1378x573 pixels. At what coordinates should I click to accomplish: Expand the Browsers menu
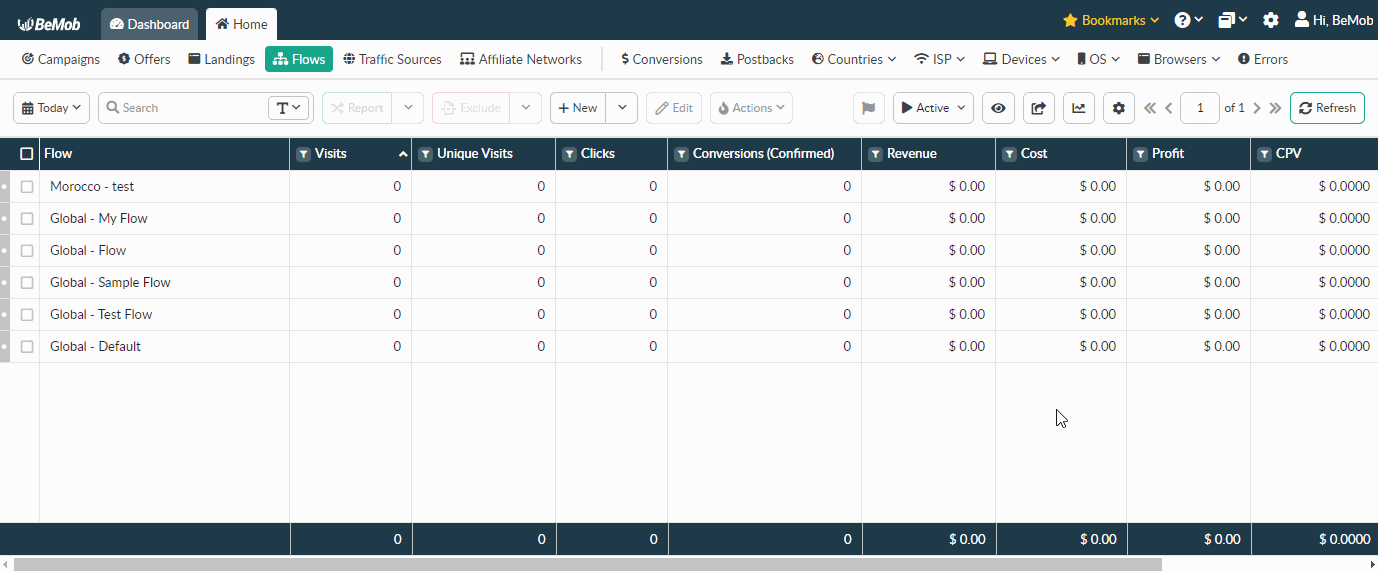coord(1179,59)
